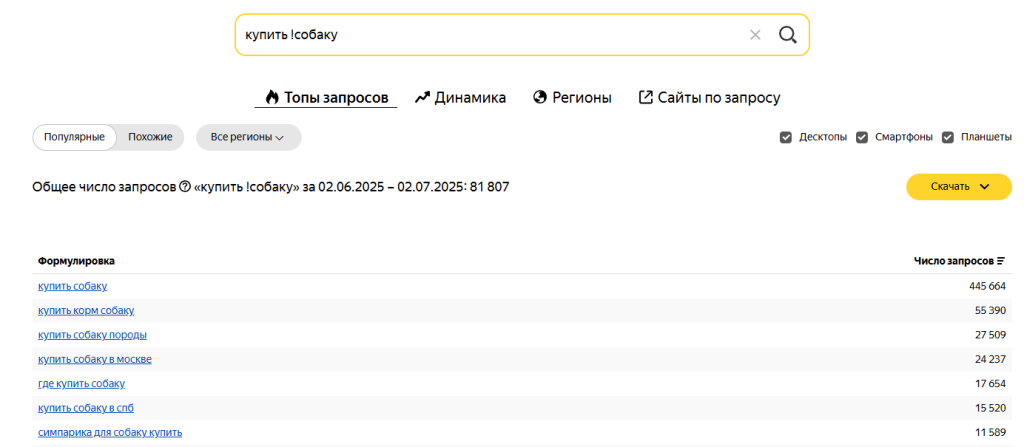Screen dimensions: 1024x447
Task: Open the купить корм собаку link
Action: click(x=86, y=310)
